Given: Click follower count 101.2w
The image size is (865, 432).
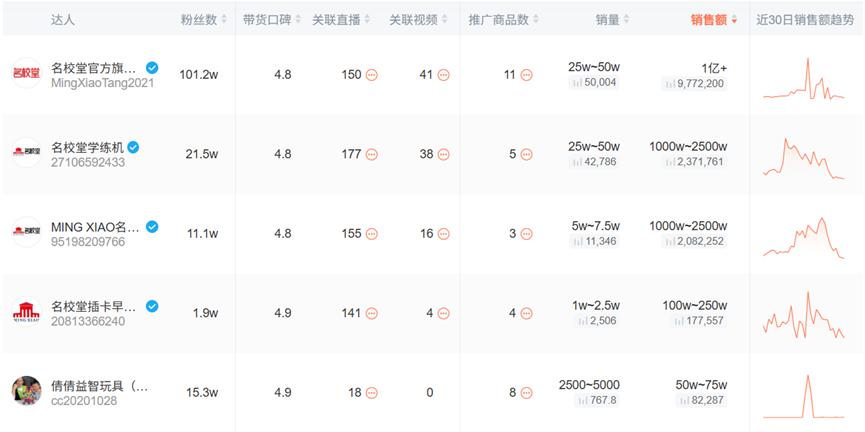Looking at the screenshot, I should [199, 75].
